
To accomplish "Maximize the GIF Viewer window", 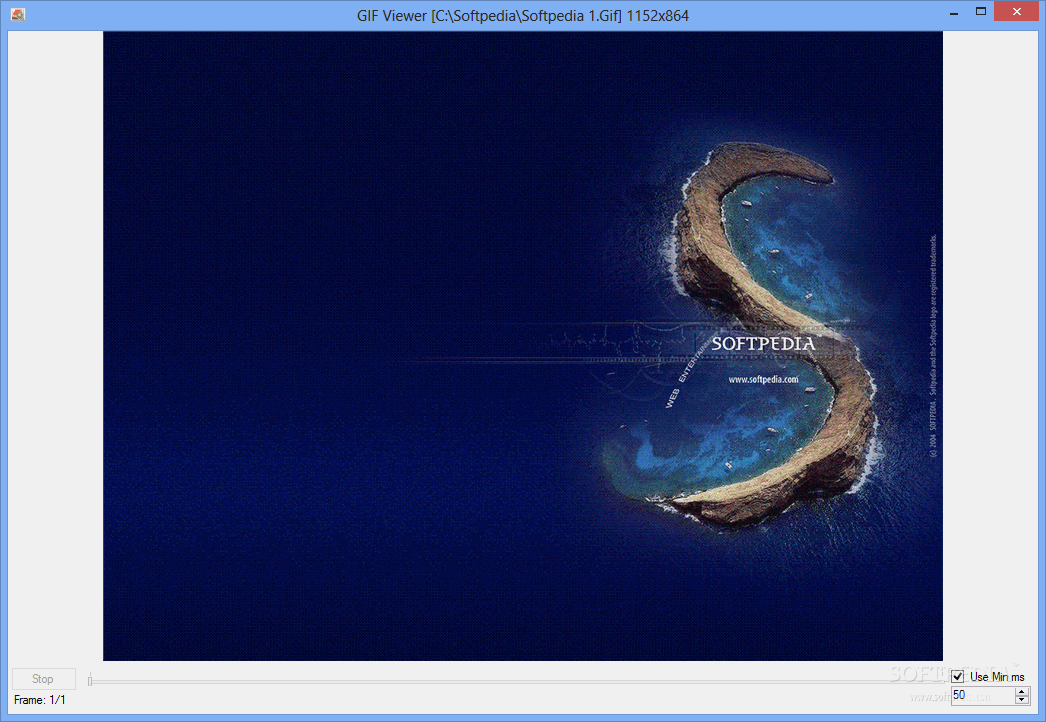I will pos(981,11).
